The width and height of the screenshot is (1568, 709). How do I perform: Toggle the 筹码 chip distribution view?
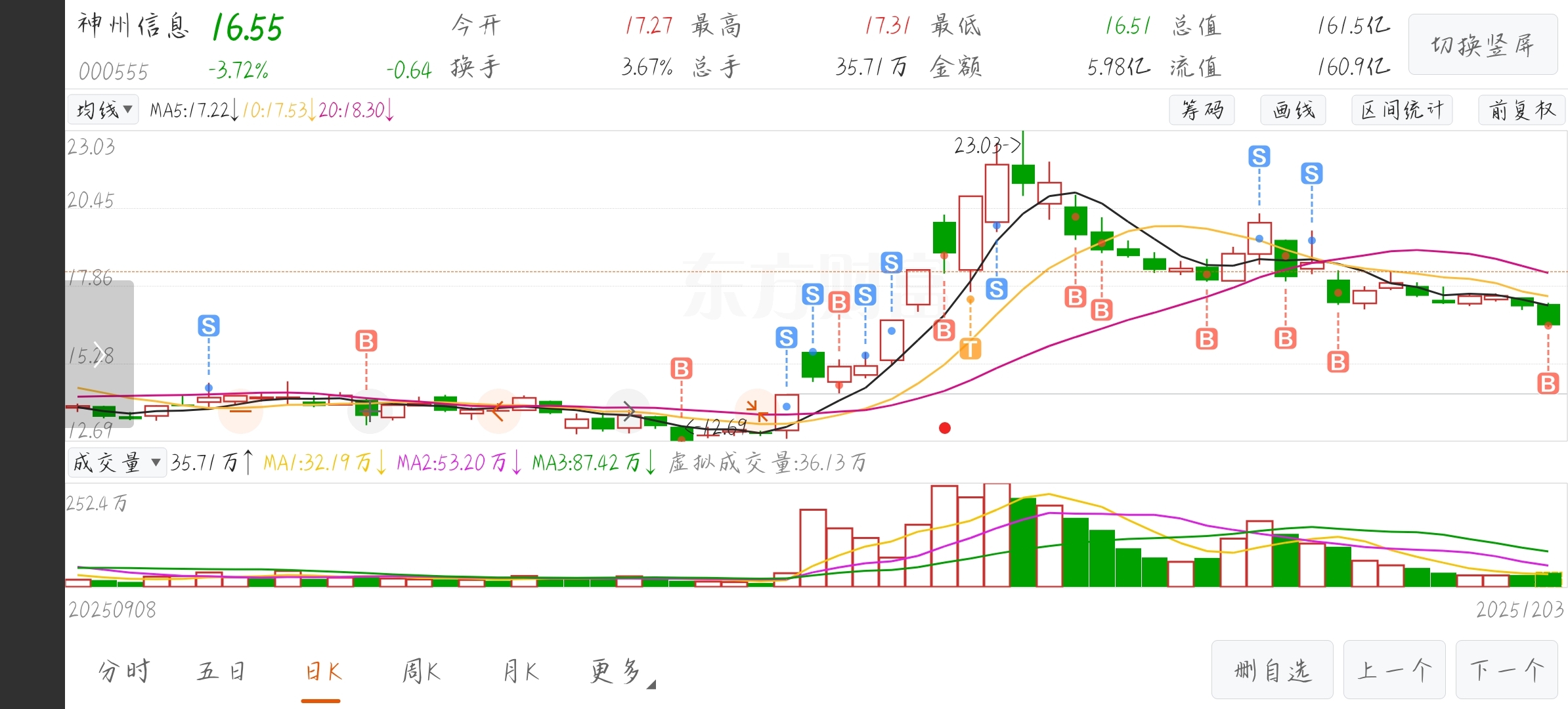pos(1201,110)
